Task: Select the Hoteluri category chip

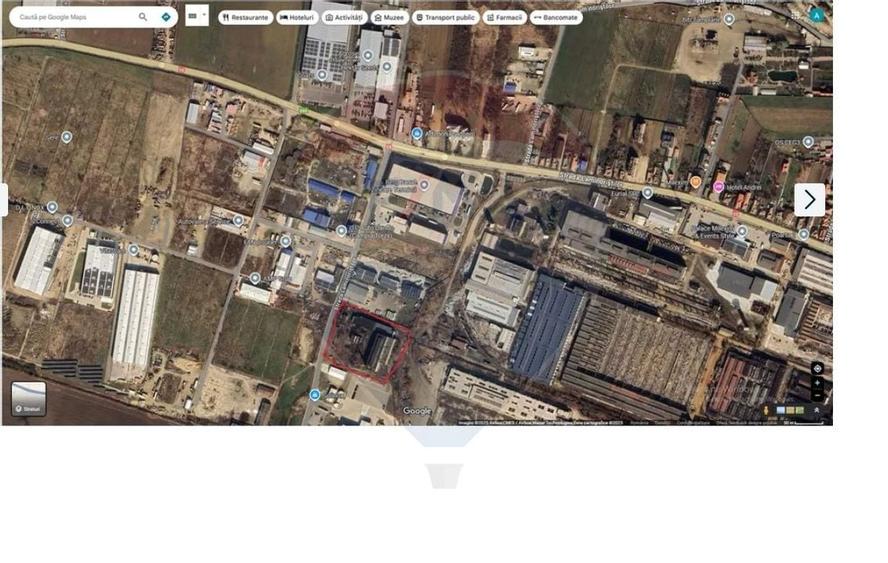Action: 297,18
